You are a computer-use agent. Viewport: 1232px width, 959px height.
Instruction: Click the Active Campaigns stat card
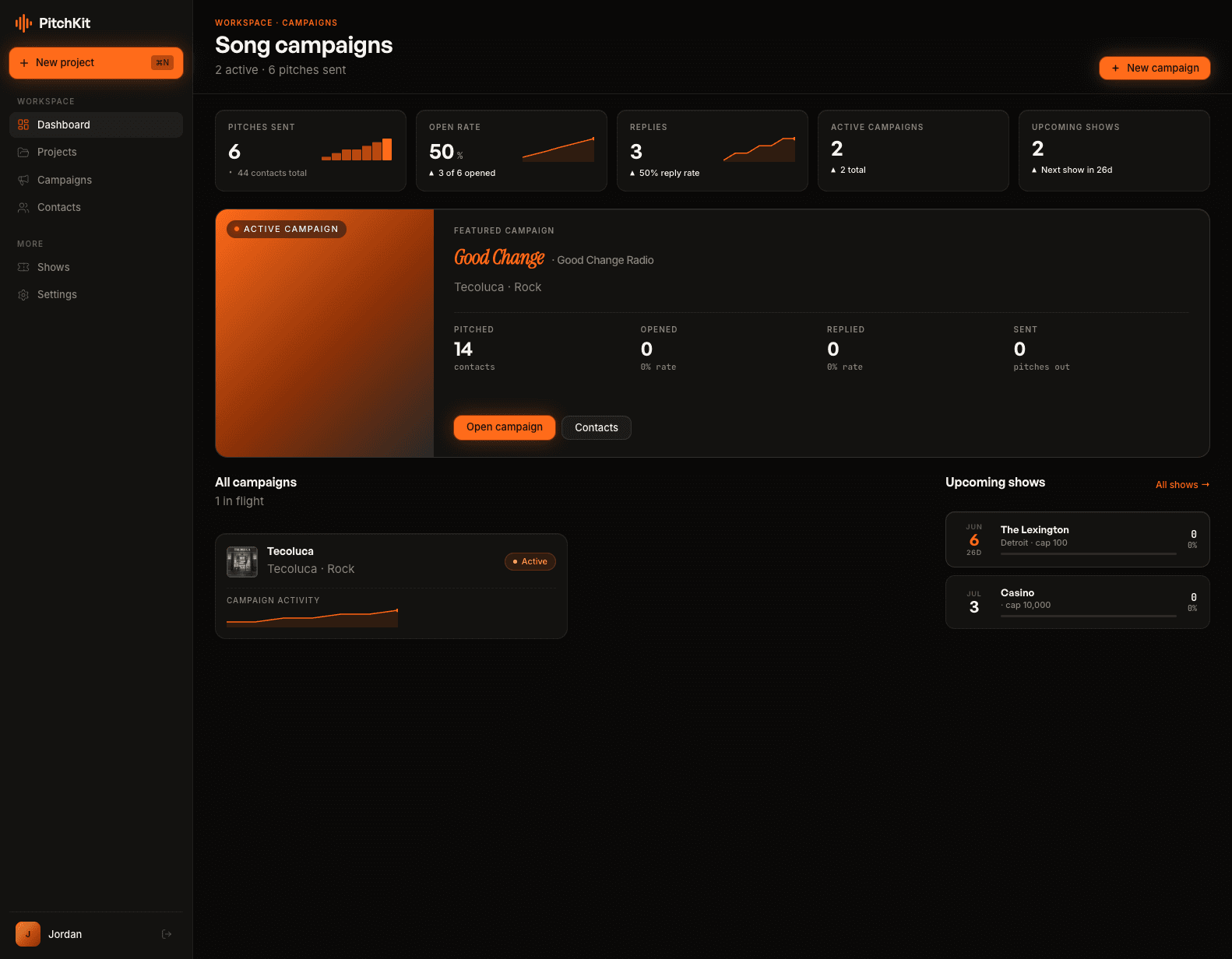[913, 150]
